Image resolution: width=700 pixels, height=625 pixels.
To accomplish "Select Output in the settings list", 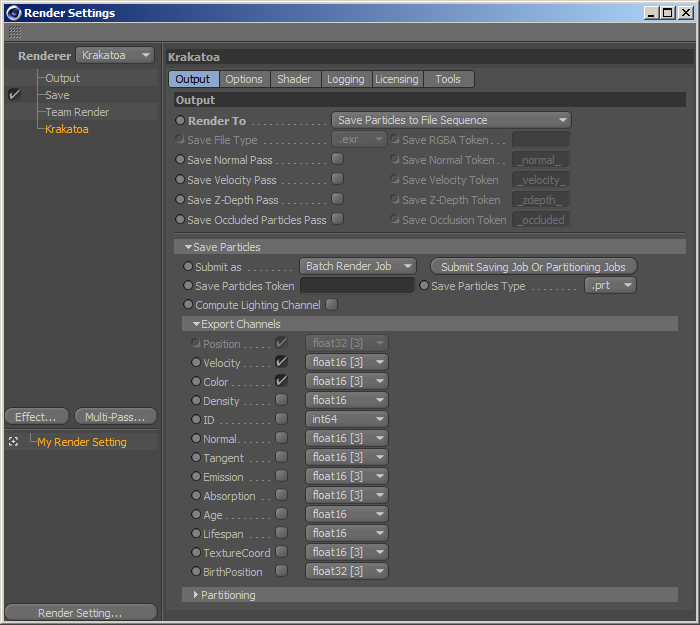I will [x=62, y=78].
